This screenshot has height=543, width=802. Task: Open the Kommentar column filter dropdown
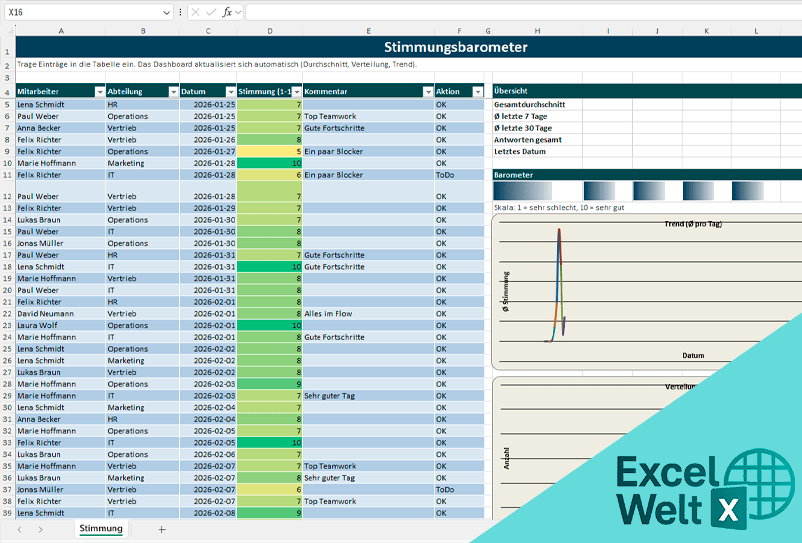pyautogui.click(x=427, y=91)
